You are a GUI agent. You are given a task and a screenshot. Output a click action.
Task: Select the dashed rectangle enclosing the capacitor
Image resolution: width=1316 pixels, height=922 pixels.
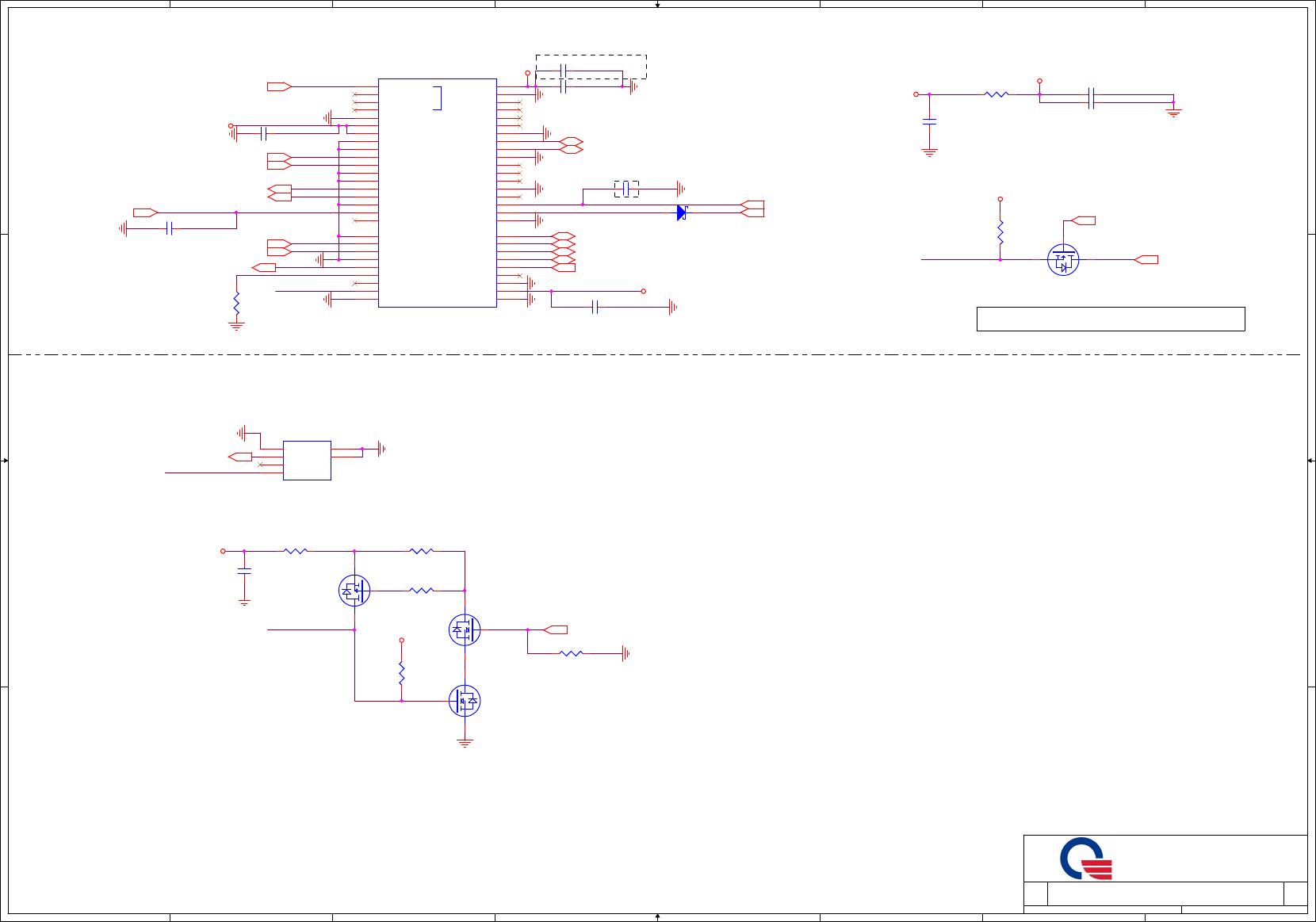point(591,67)
